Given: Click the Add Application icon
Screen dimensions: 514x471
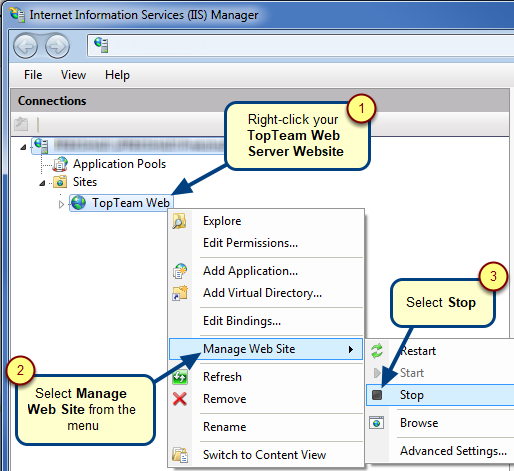Looking at the screenshot, I should click(x=180, y=271).
